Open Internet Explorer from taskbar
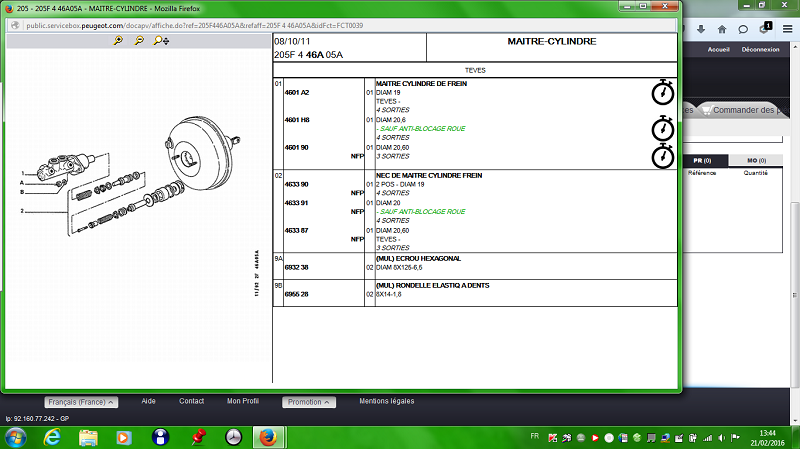This screenshot has width=800, height=449. point(52,438)
